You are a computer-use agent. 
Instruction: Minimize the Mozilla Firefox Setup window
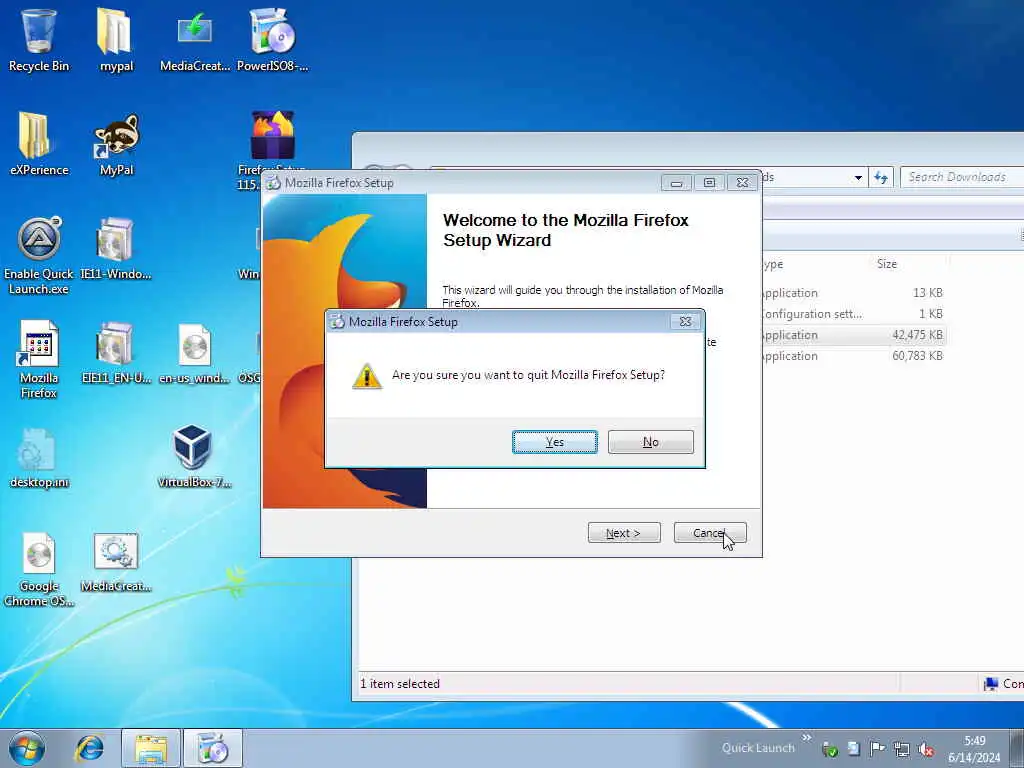pos(676,183)
